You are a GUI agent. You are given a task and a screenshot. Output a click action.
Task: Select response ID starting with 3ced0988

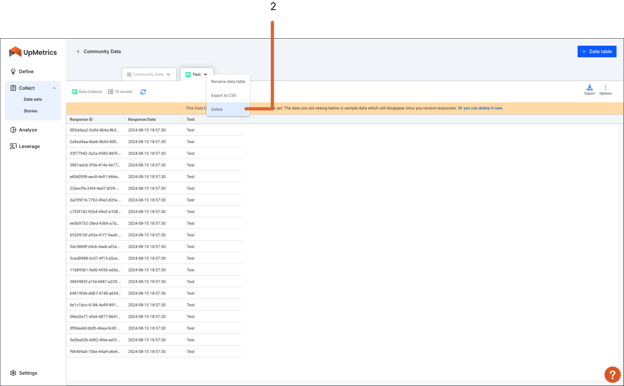tap(94, 258)
